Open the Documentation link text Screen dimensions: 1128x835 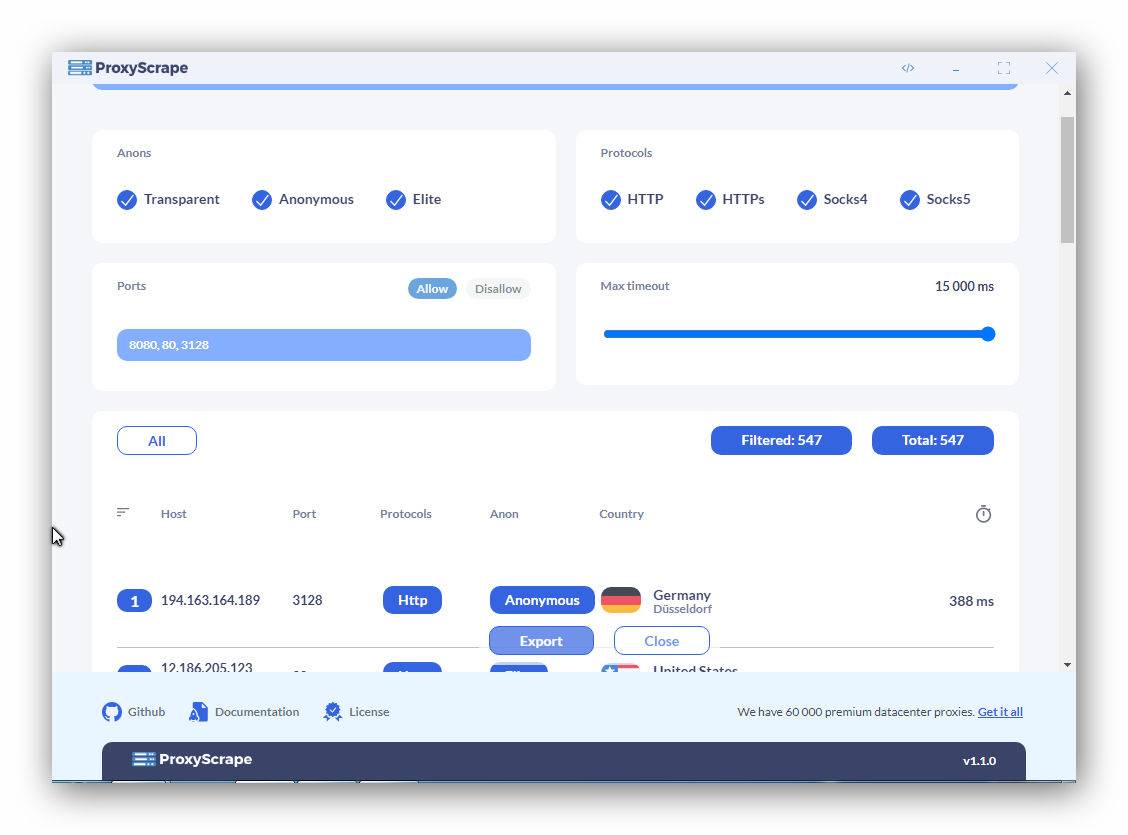click(x=257, y=711)
